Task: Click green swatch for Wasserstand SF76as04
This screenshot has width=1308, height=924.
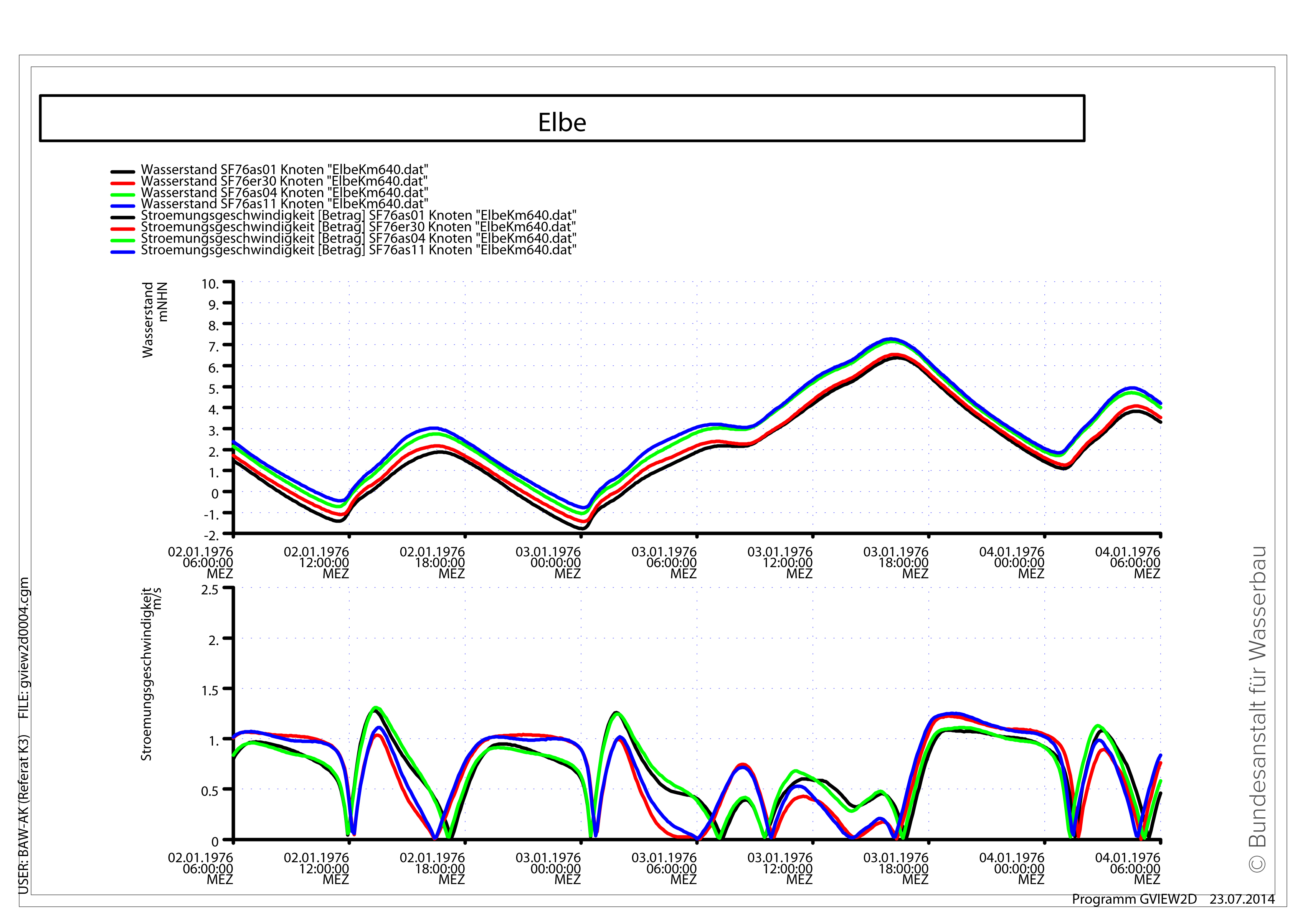Action: (x=122, y=194)
